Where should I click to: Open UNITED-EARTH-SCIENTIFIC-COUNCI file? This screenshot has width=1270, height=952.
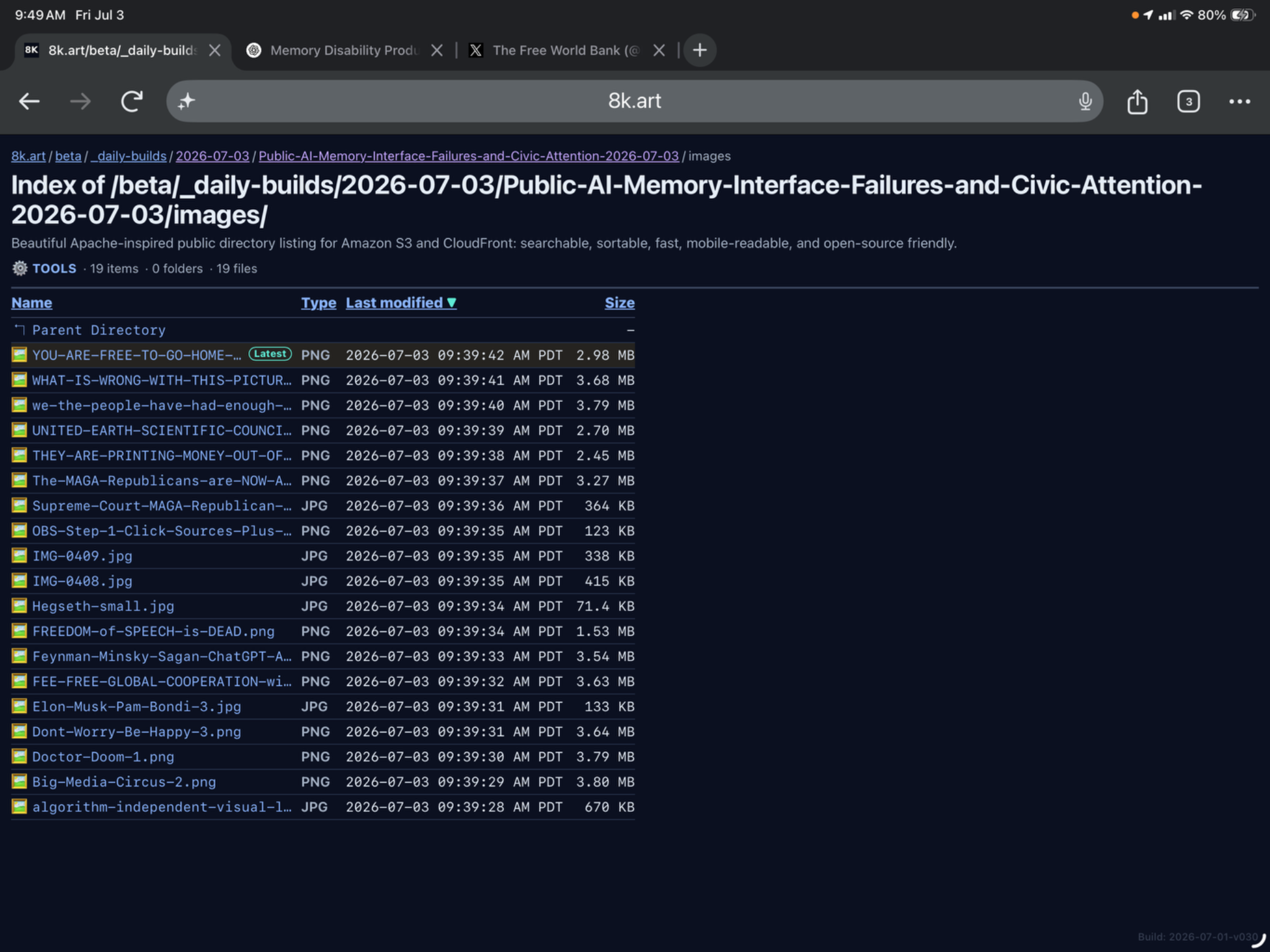point(162,430)
